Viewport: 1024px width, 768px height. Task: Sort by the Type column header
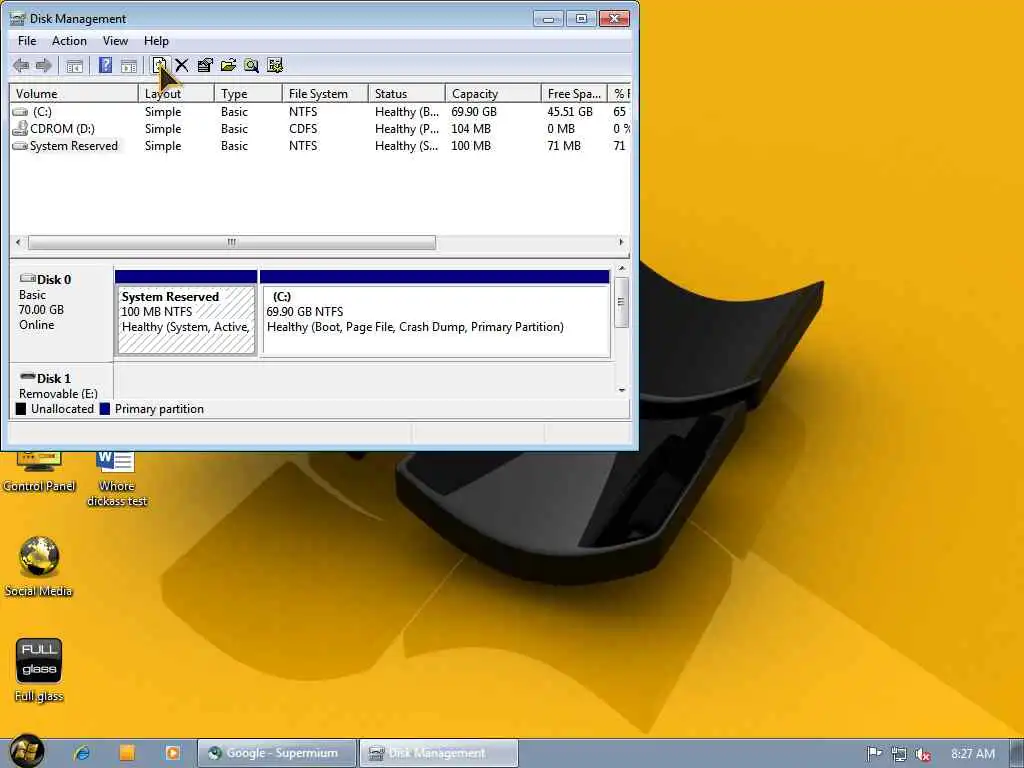pyautogui.click(x=248, y=93)
